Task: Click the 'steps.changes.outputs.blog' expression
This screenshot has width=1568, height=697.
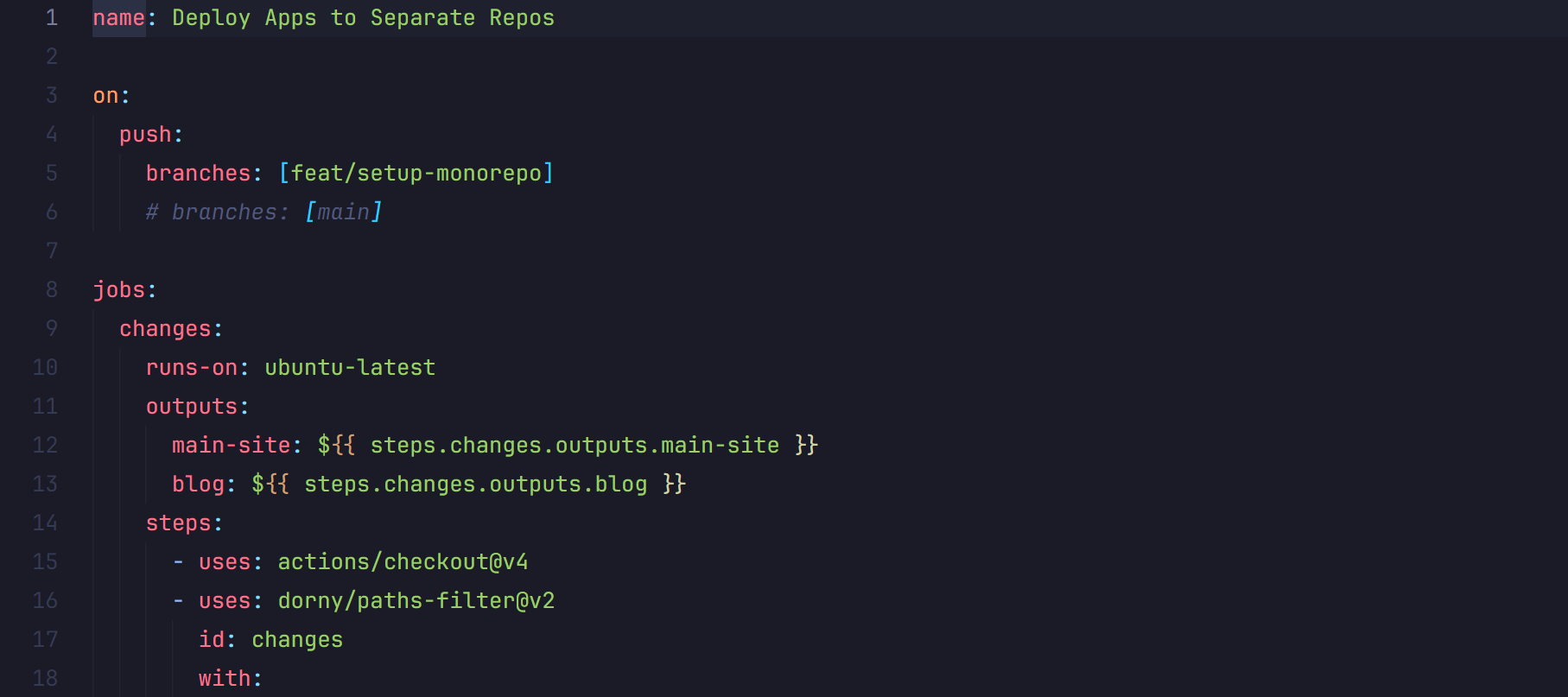Action: [475, 485]
